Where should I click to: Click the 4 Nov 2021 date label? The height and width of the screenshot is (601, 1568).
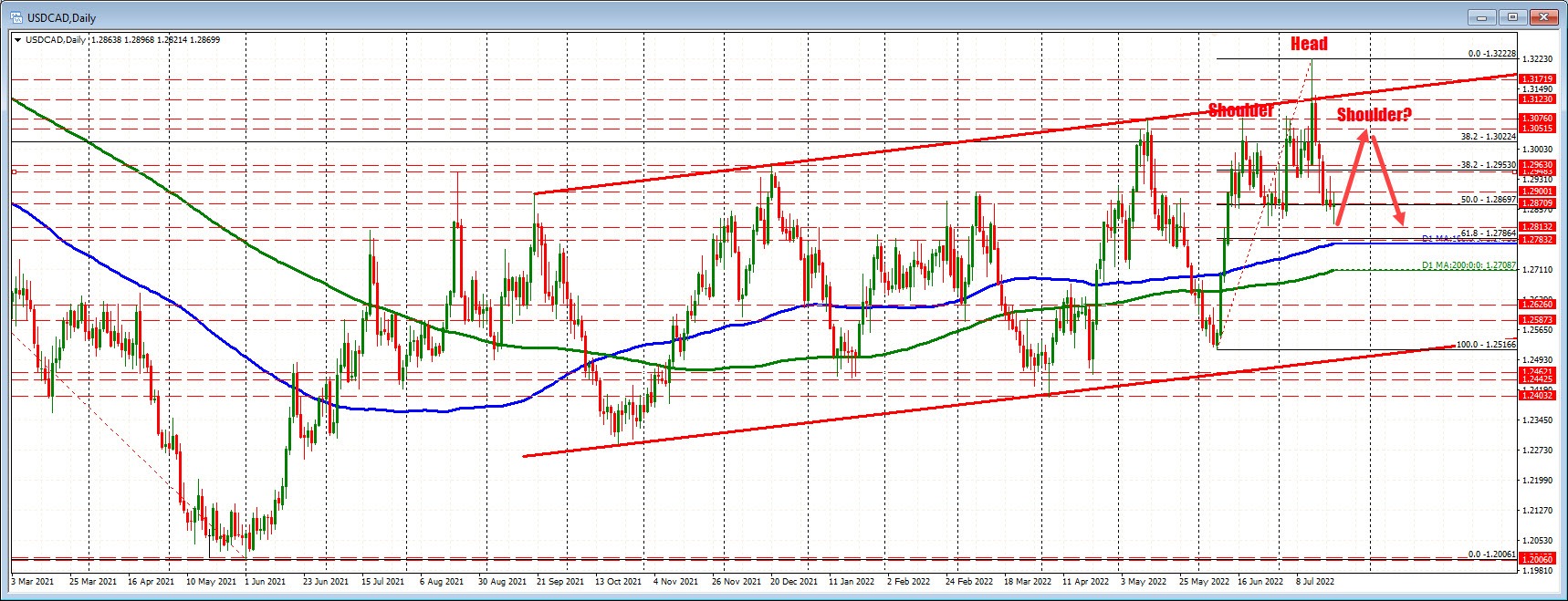point(675,581)
